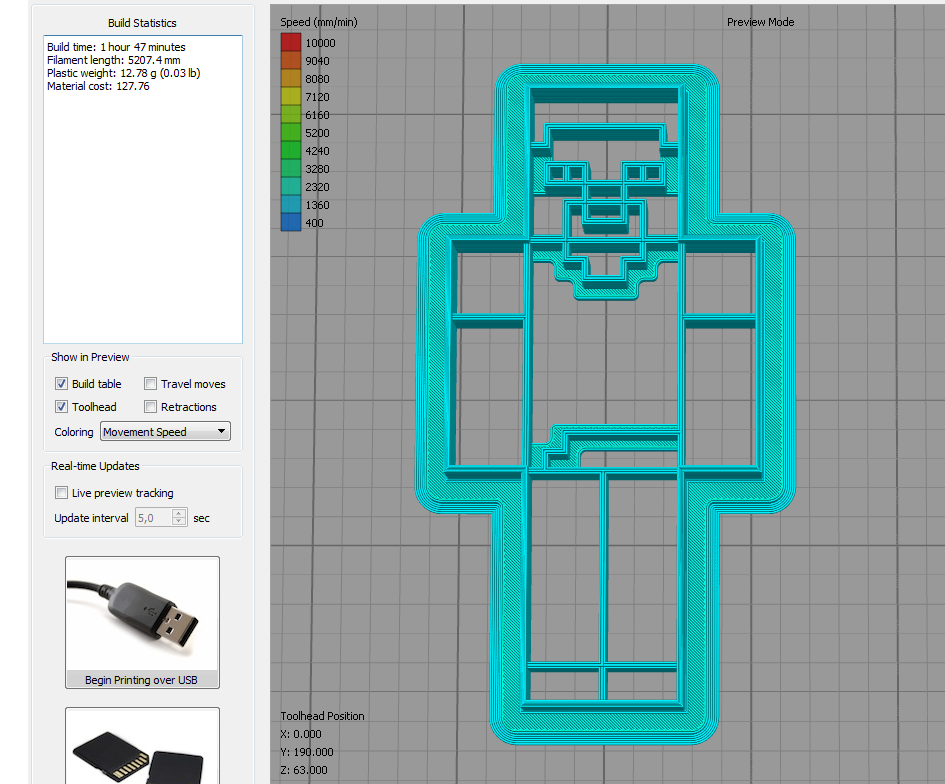
Task: Click the blue 400 speed swatch
Action: pyautogui.click(x=290, y=222)
